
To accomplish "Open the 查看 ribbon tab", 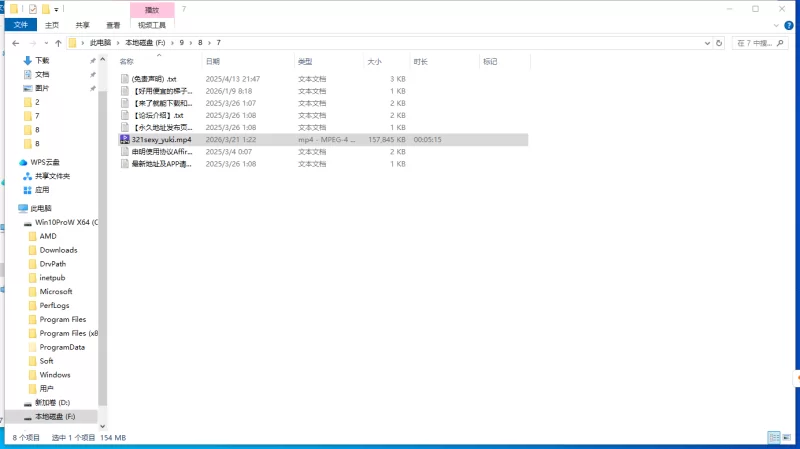I will [113, 24].
